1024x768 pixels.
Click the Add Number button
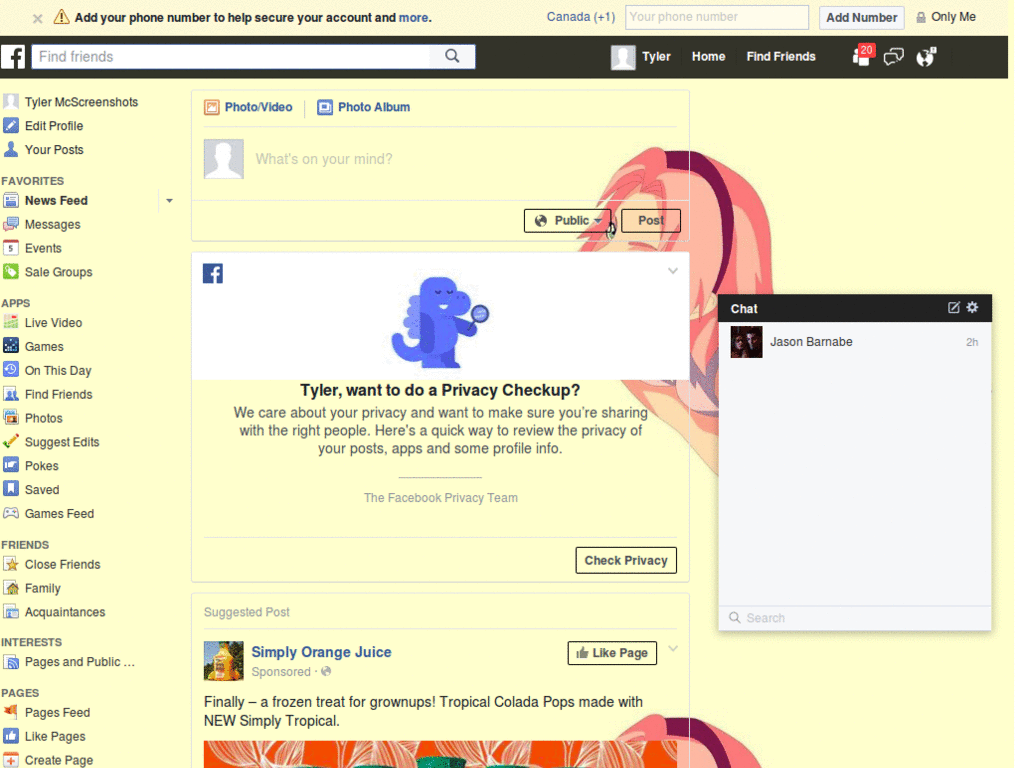861,18
